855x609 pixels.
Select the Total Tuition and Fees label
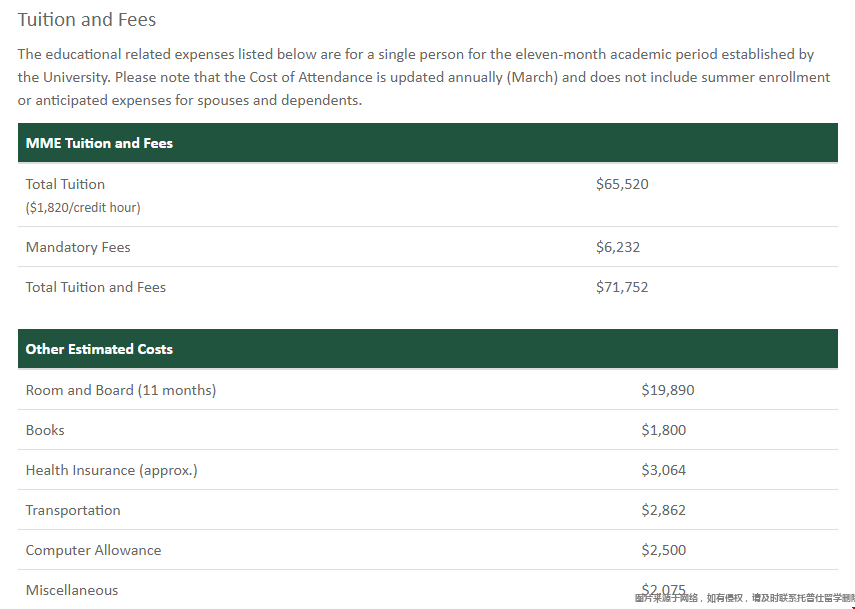pyautogui.click(x=96, y=287)
